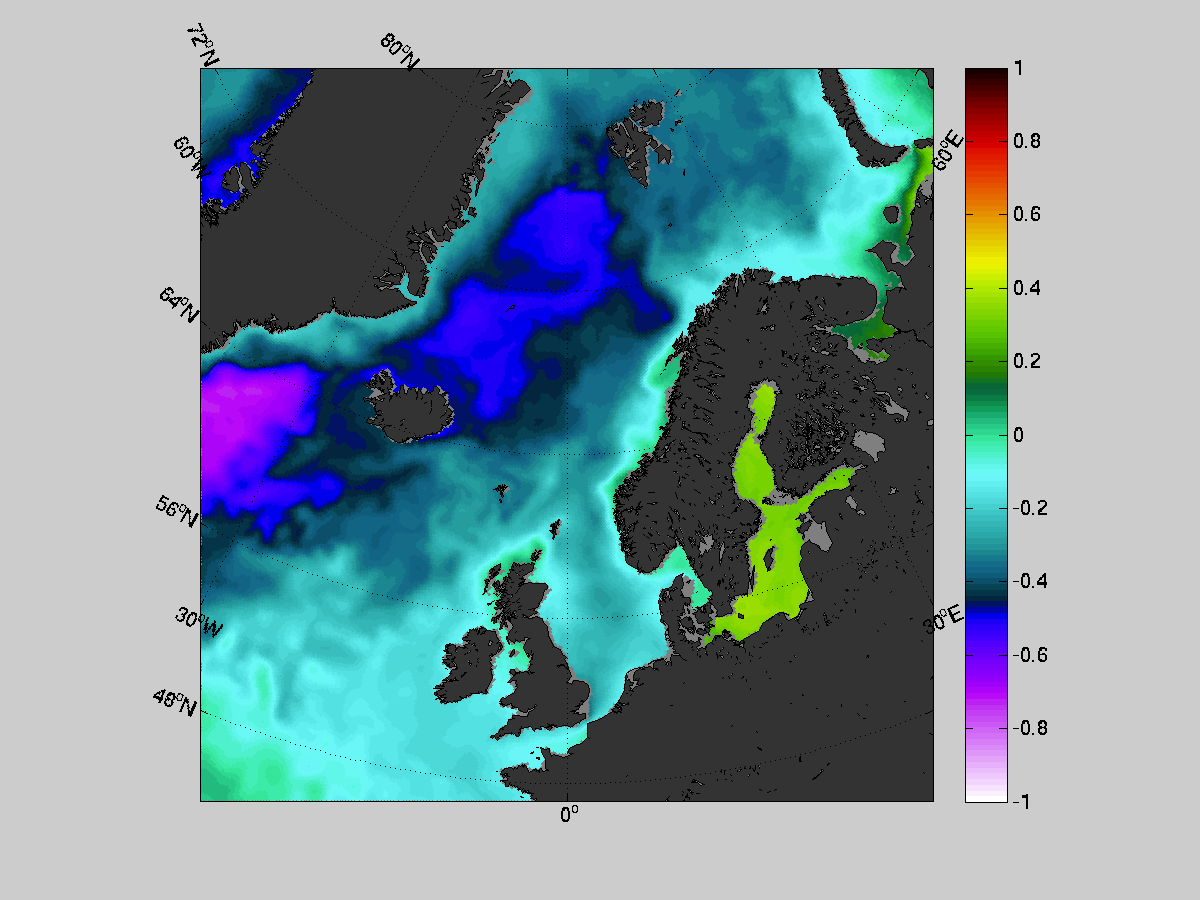The height and width of the screenshot is (900, 1200).
Task: Pick the red band on the colorbar
Action: [985, 145]
